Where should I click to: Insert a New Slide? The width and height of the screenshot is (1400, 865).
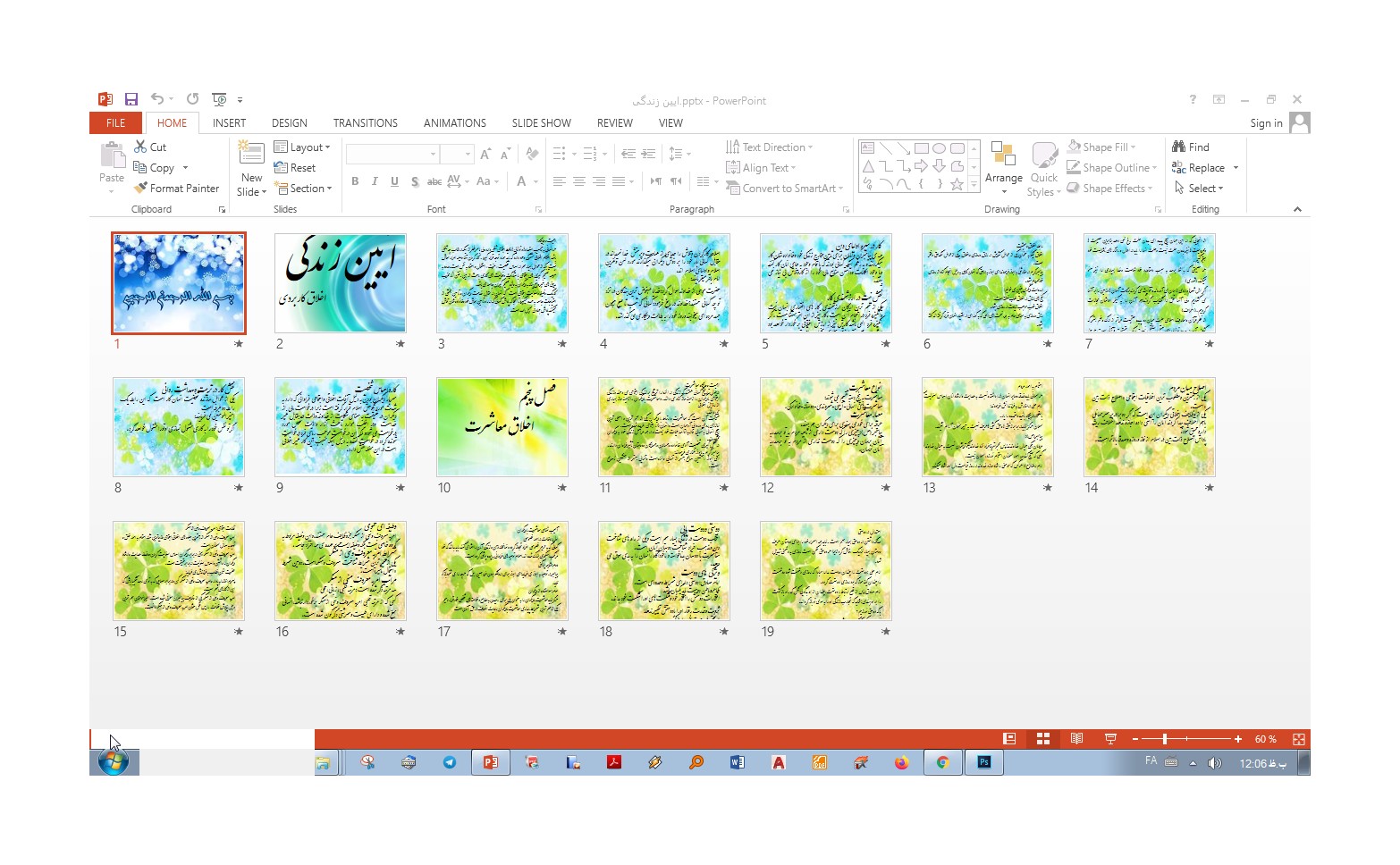click(252, 169)
